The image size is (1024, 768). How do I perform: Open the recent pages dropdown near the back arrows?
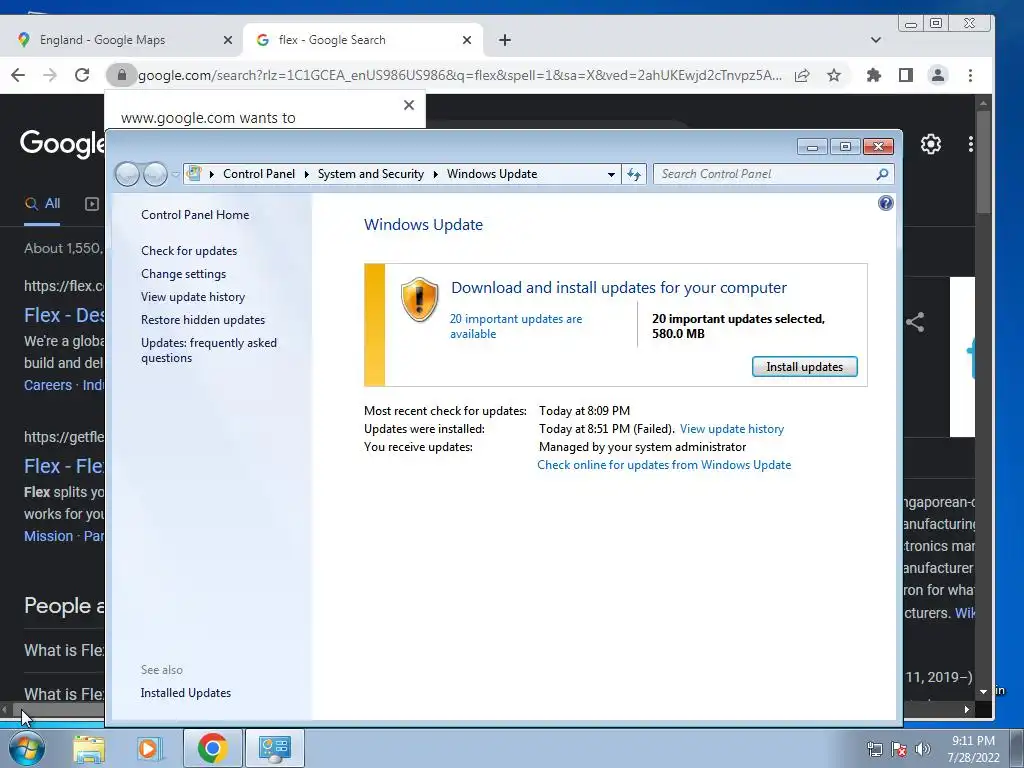(x=175, y=174)
